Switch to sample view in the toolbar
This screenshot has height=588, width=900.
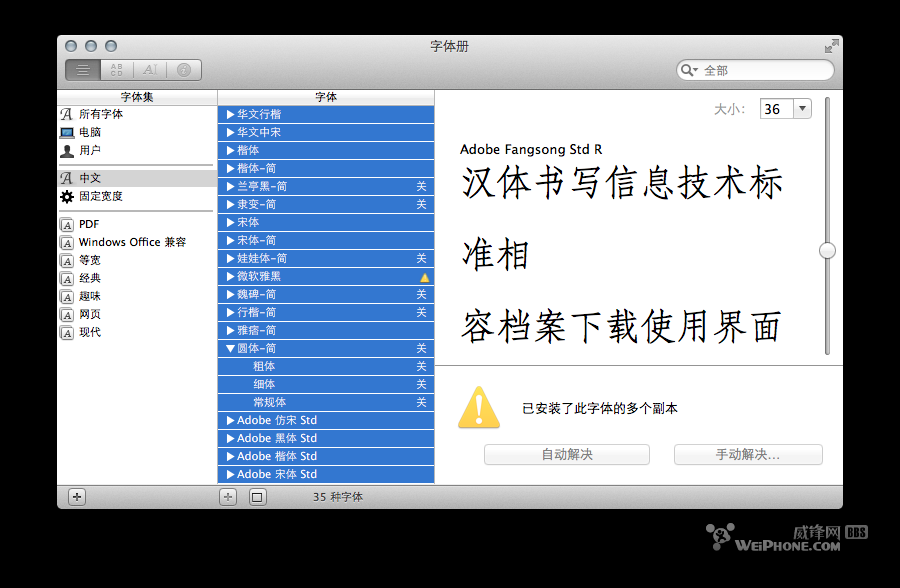[116, 69]
